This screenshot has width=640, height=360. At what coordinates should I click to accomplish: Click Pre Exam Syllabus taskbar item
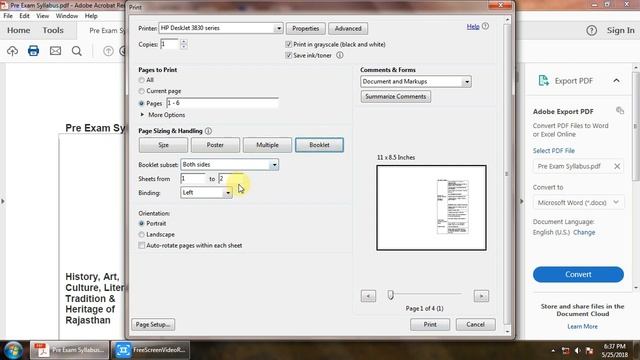pos(69,350)
